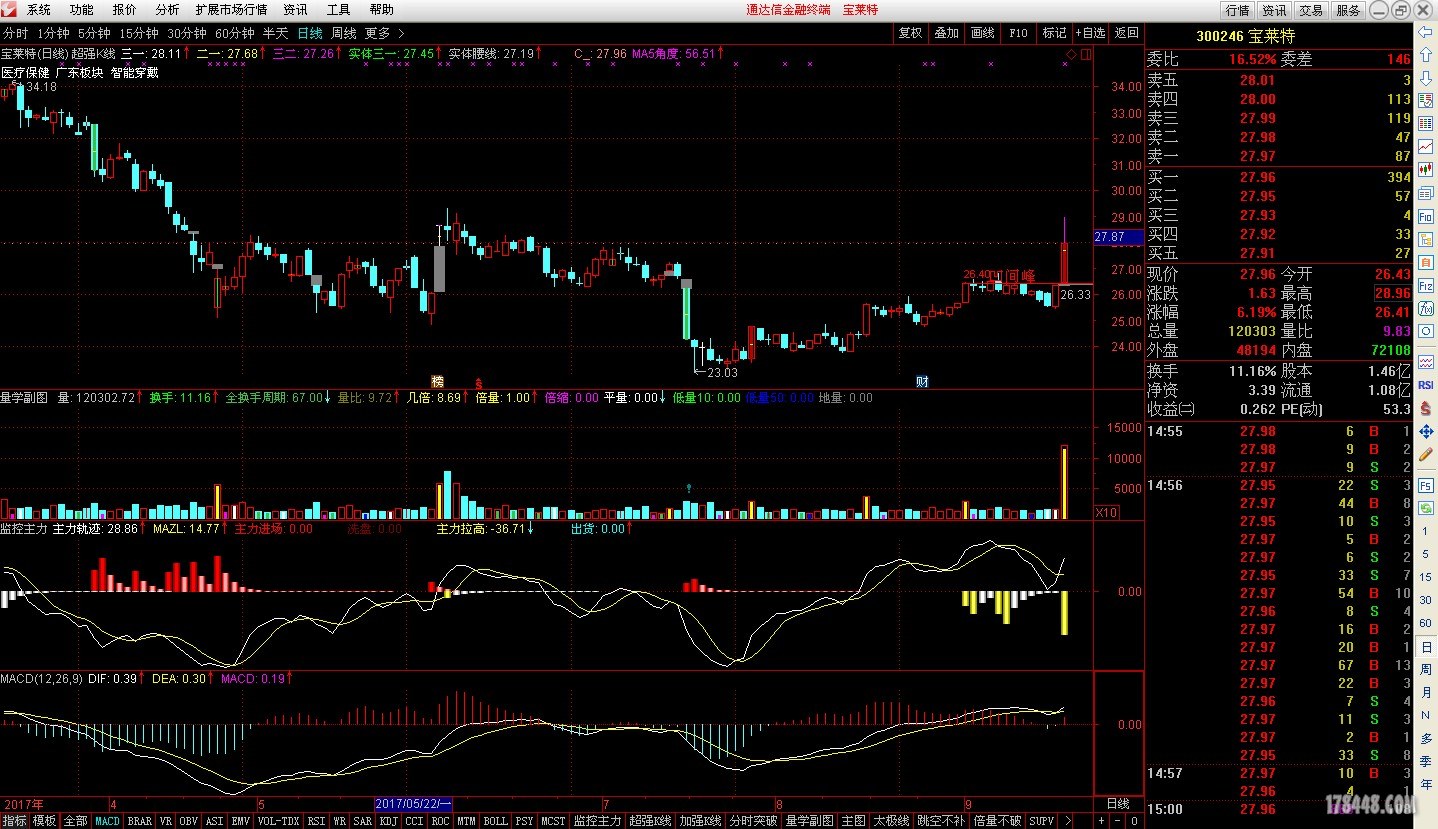Switch to 30-minute period in sidebar

(x=1426, y=600)
